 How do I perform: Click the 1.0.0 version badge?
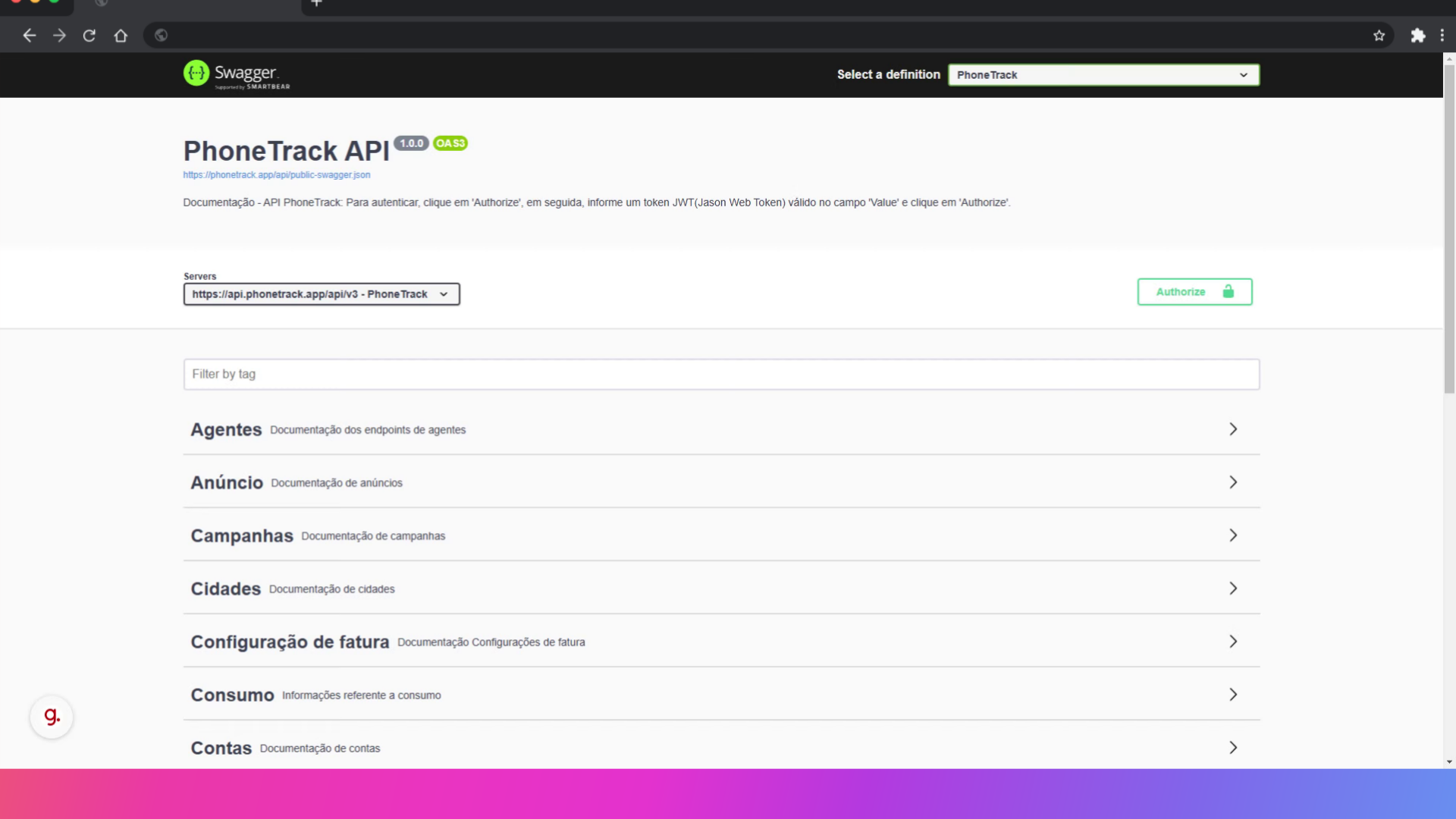(x=411, y=143)
